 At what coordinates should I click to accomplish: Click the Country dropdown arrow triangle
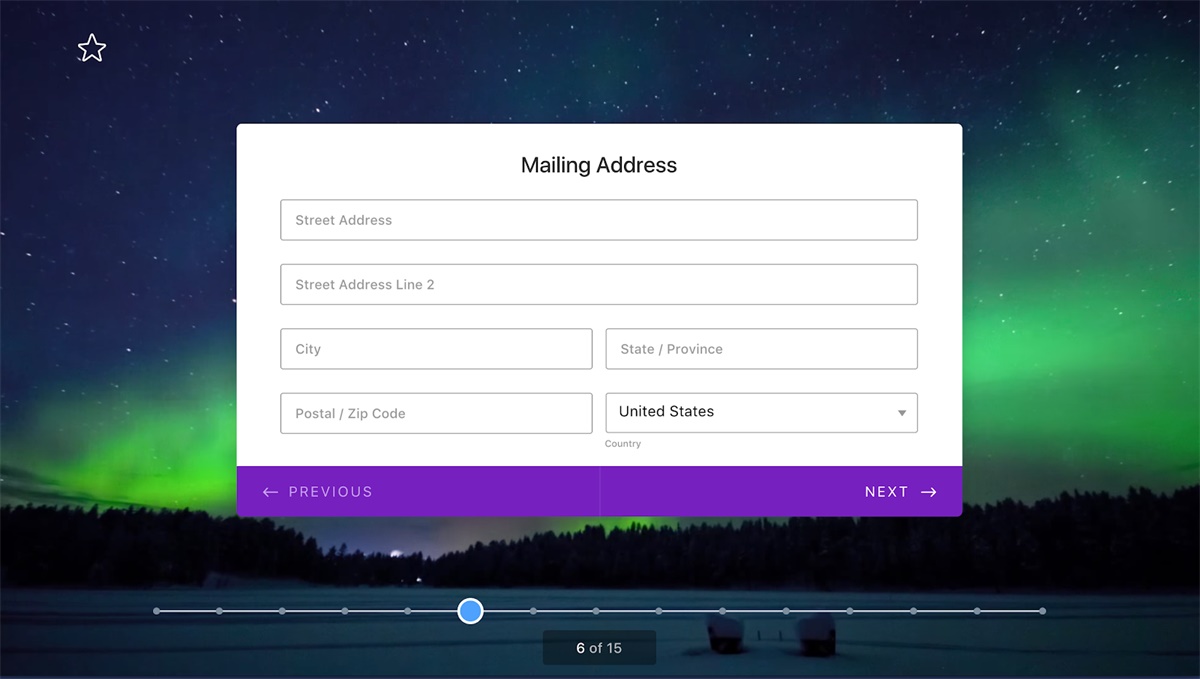coord(901,413)
